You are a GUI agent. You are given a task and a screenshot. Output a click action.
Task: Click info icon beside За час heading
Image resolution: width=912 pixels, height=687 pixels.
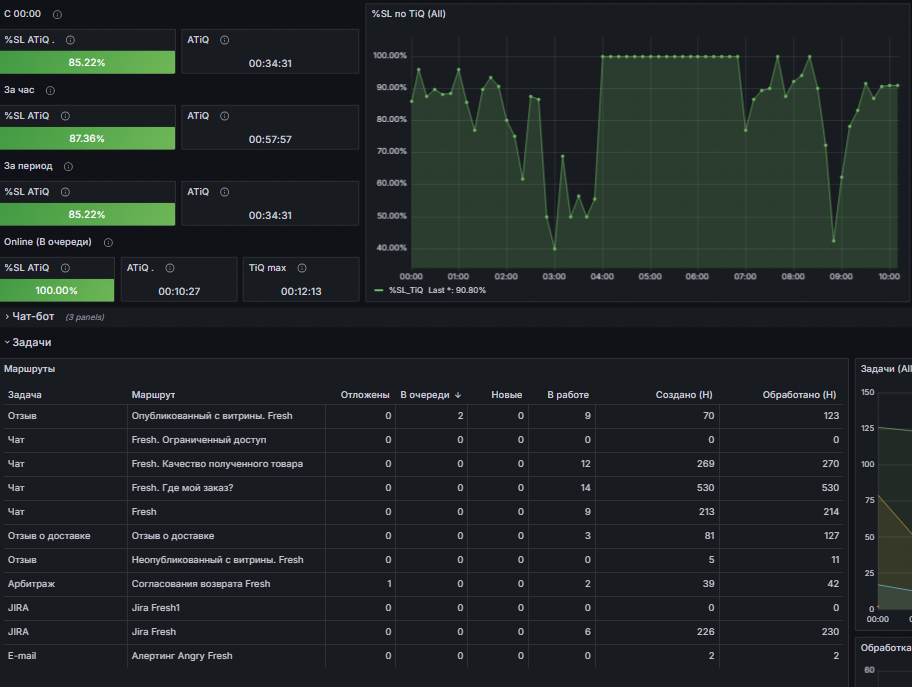50,90
